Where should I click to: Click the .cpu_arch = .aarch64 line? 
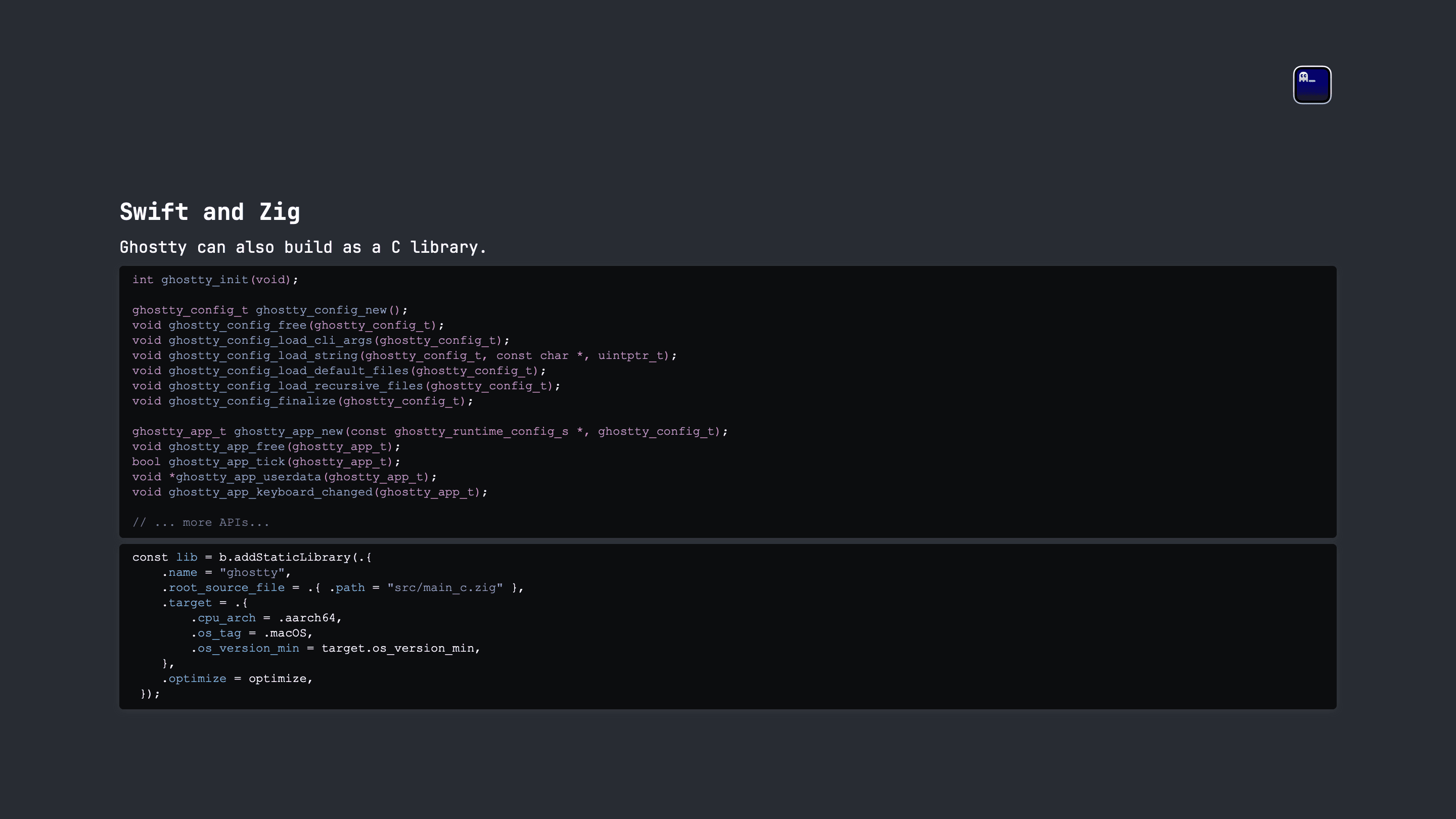click(266, 618)
